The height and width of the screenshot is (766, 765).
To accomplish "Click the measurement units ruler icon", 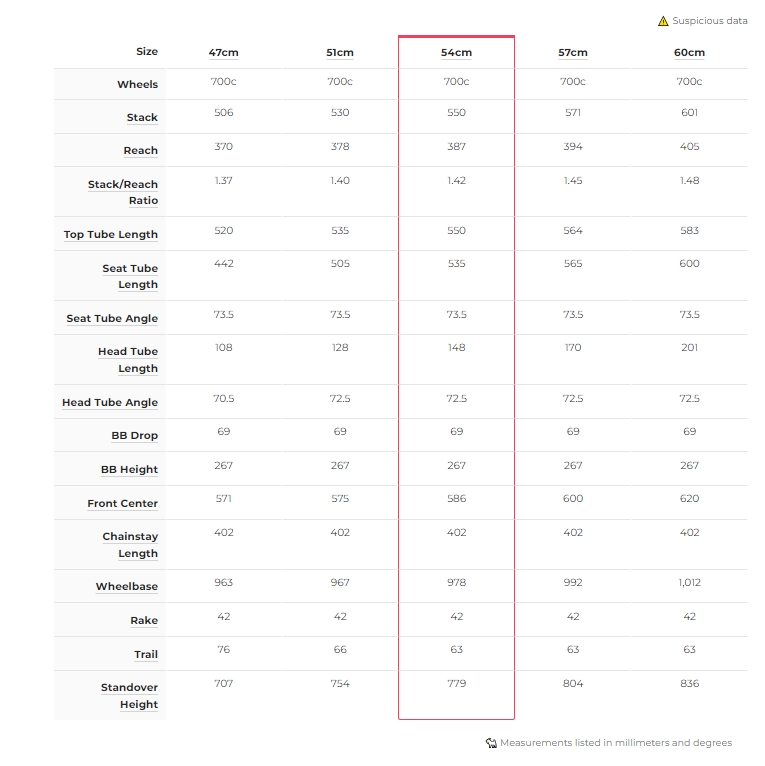I will [491, 743].
